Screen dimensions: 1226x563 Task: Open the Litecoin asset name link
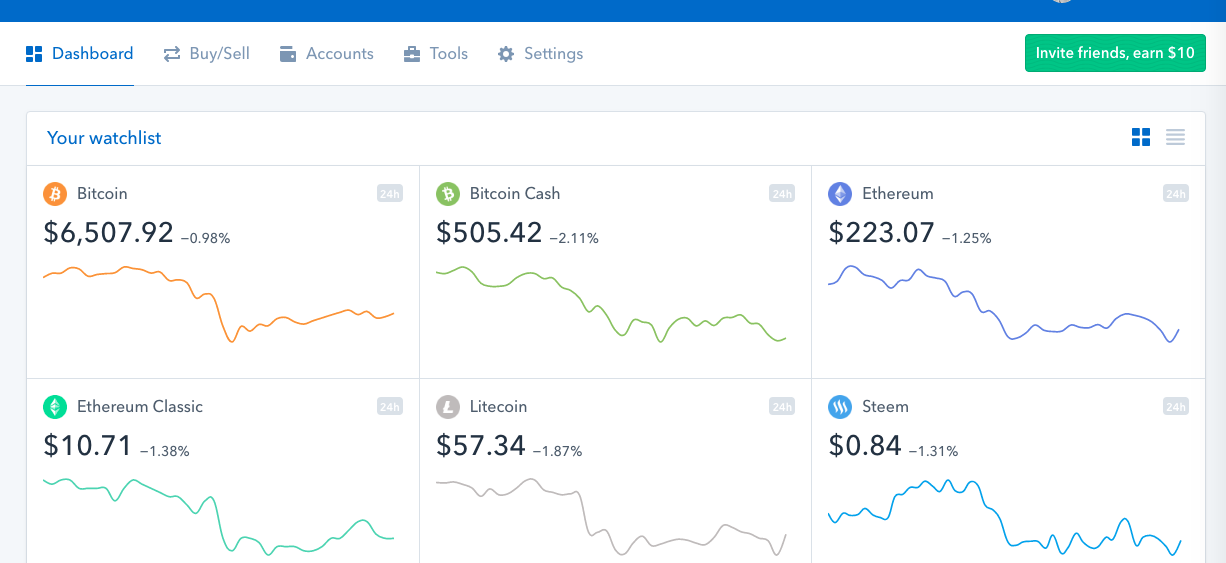[x=498, y=407]
